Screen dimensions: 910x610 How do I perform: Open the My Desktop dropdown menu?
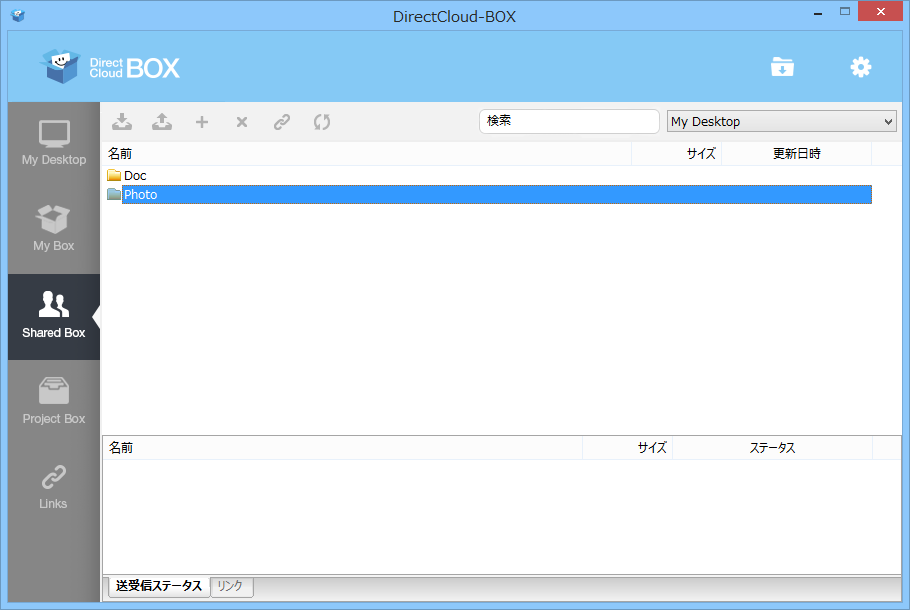(x=781, y=121)
